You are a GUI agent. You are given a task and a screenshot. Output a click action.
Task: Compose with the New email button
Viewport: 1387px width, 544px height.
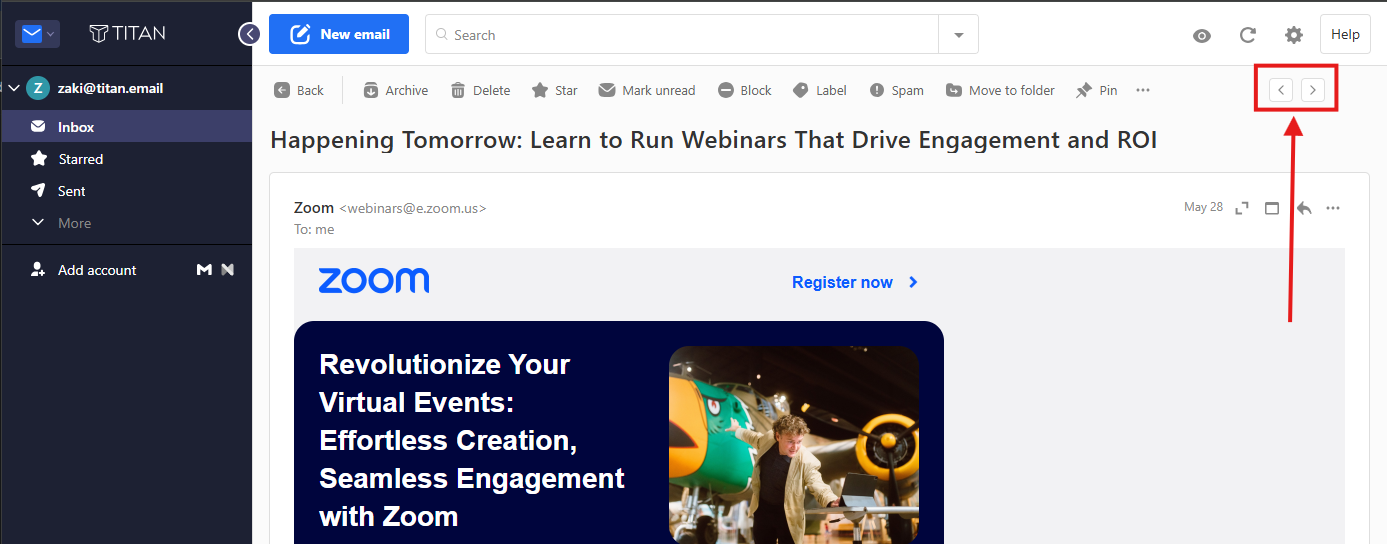pos(339,34)
